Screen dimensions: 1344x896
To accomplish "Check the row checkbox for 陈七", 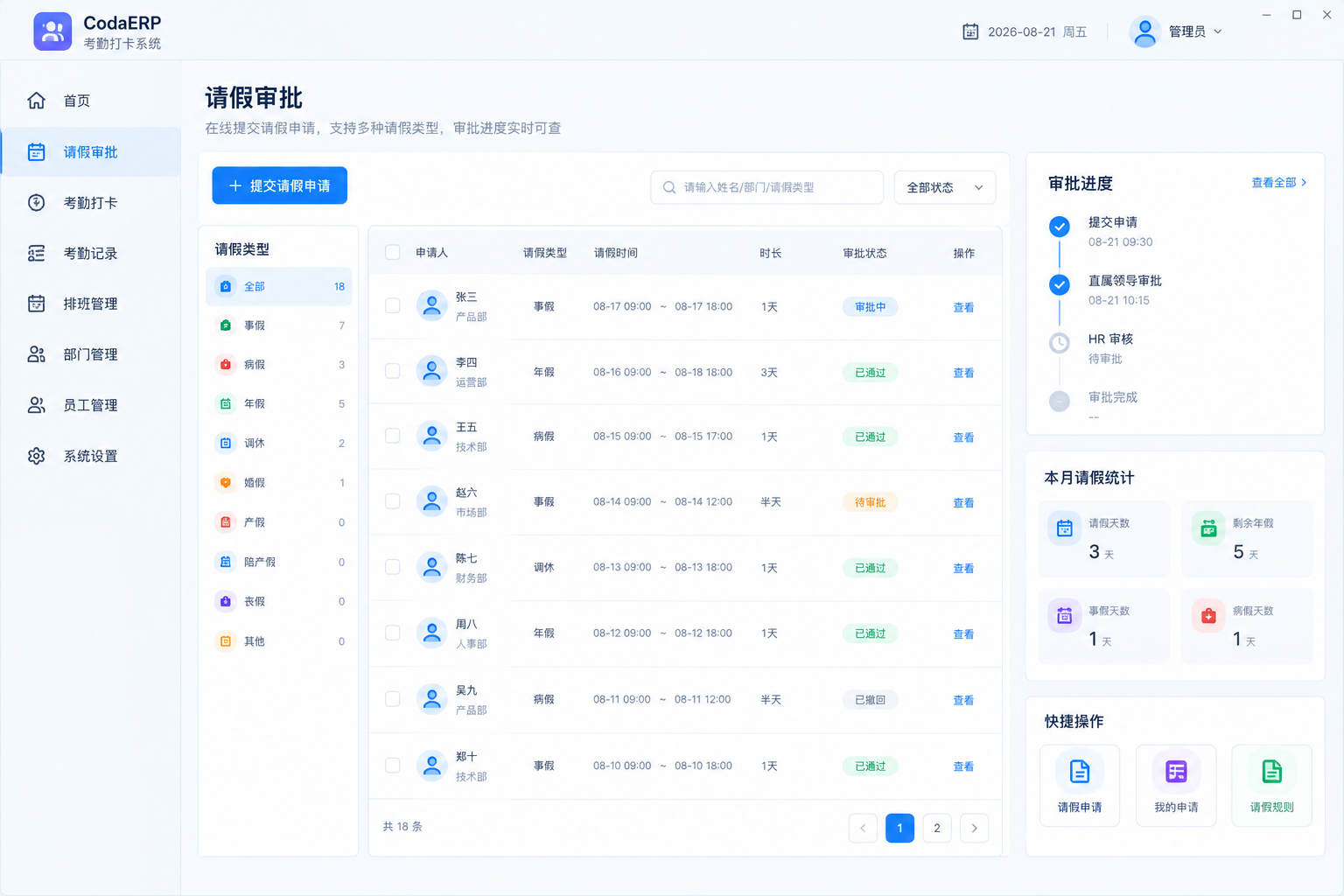I will tap(393, 567).
